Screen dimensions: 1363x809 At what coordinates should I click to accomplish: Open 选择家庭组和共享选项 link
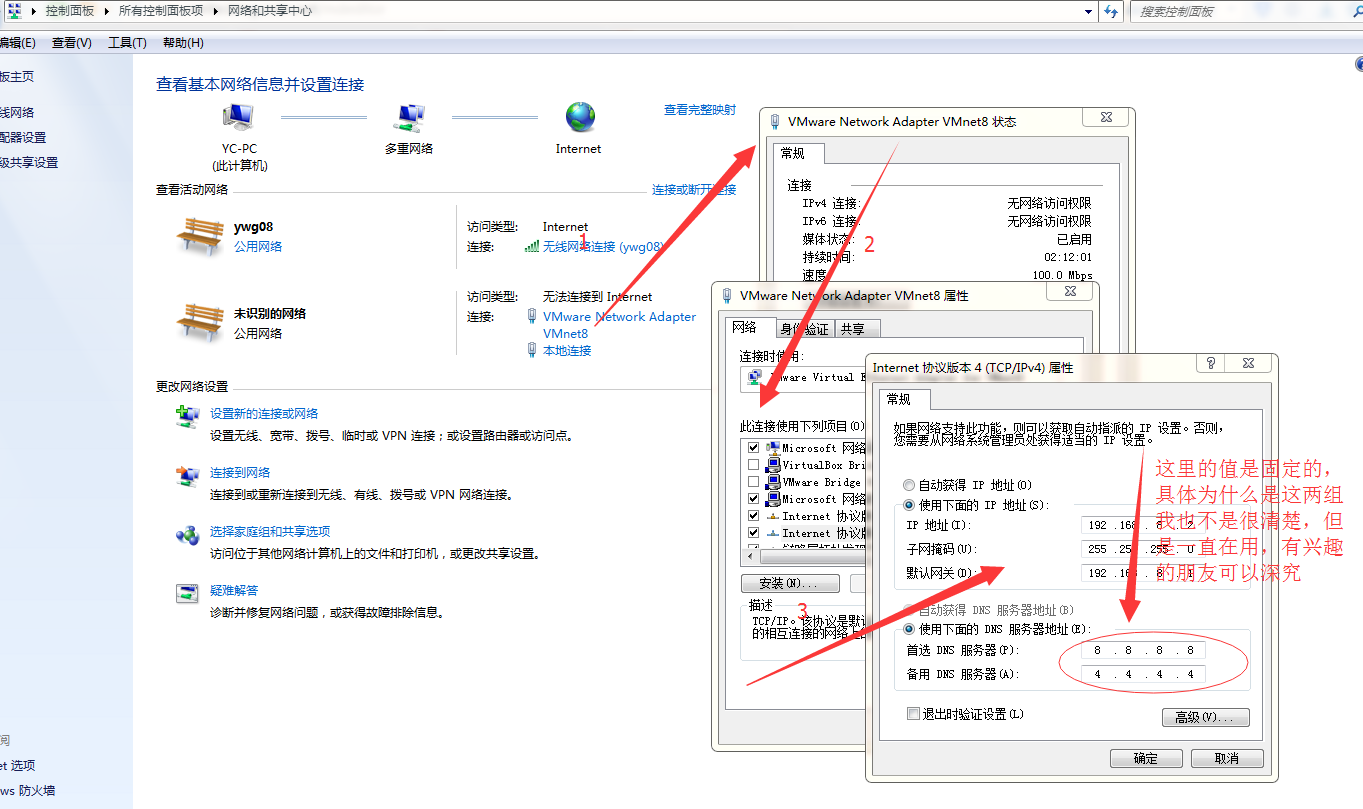(270, 531)
